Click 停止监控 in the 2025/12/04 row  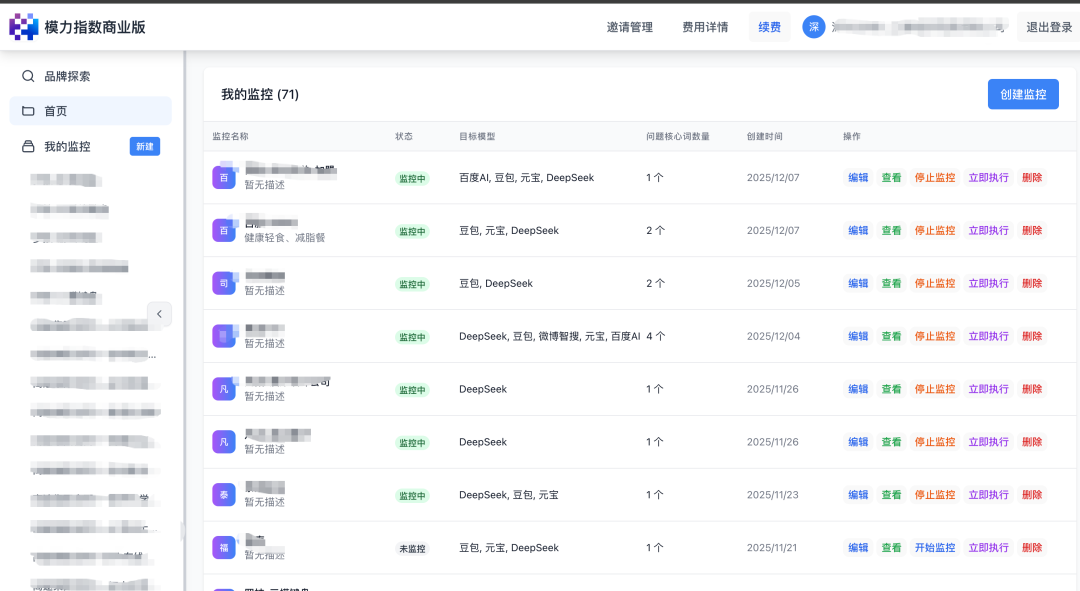point(935,336)
